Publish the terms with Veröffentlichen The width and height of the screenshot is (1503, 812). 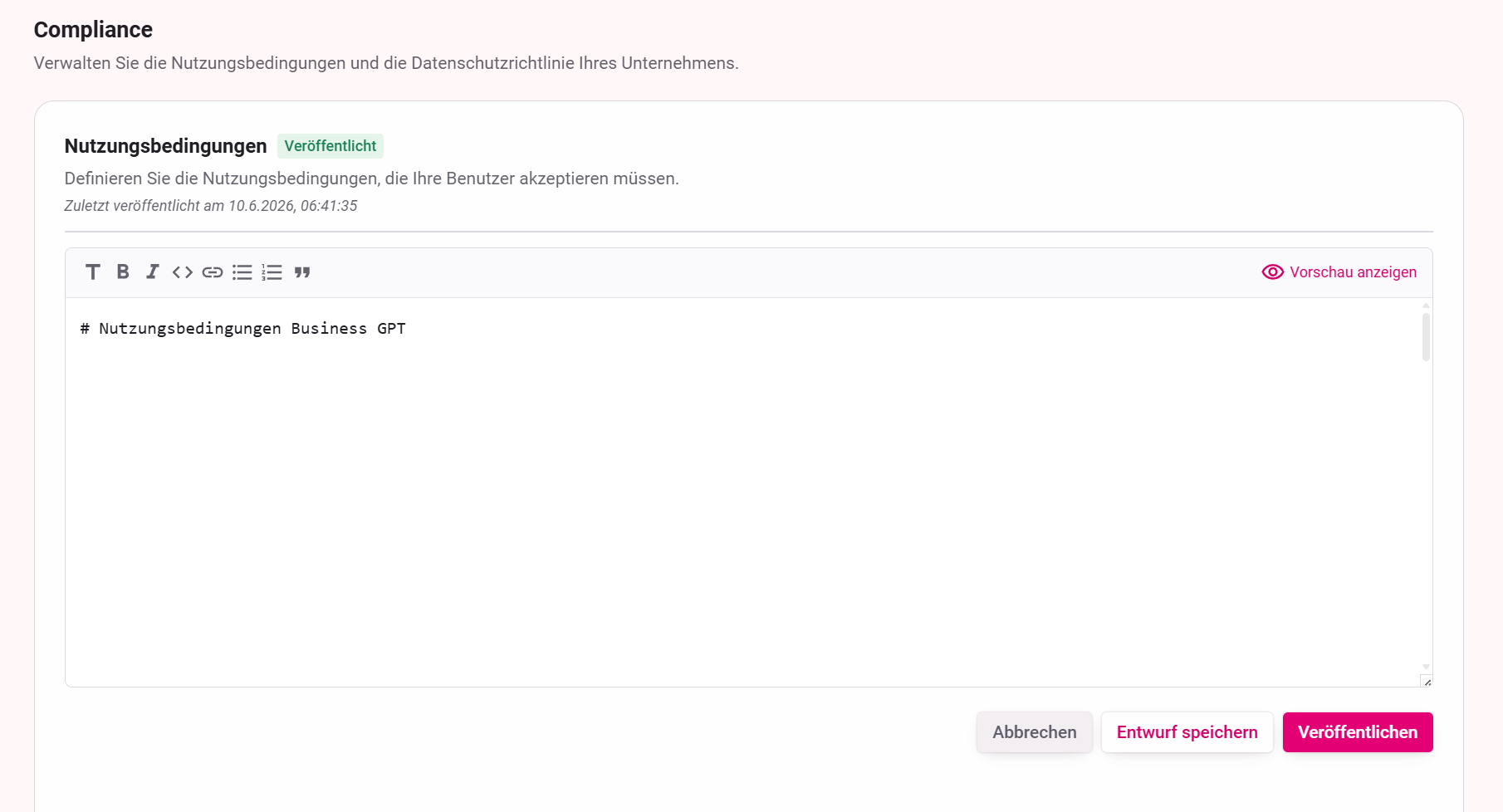[x=1358, y=732]
